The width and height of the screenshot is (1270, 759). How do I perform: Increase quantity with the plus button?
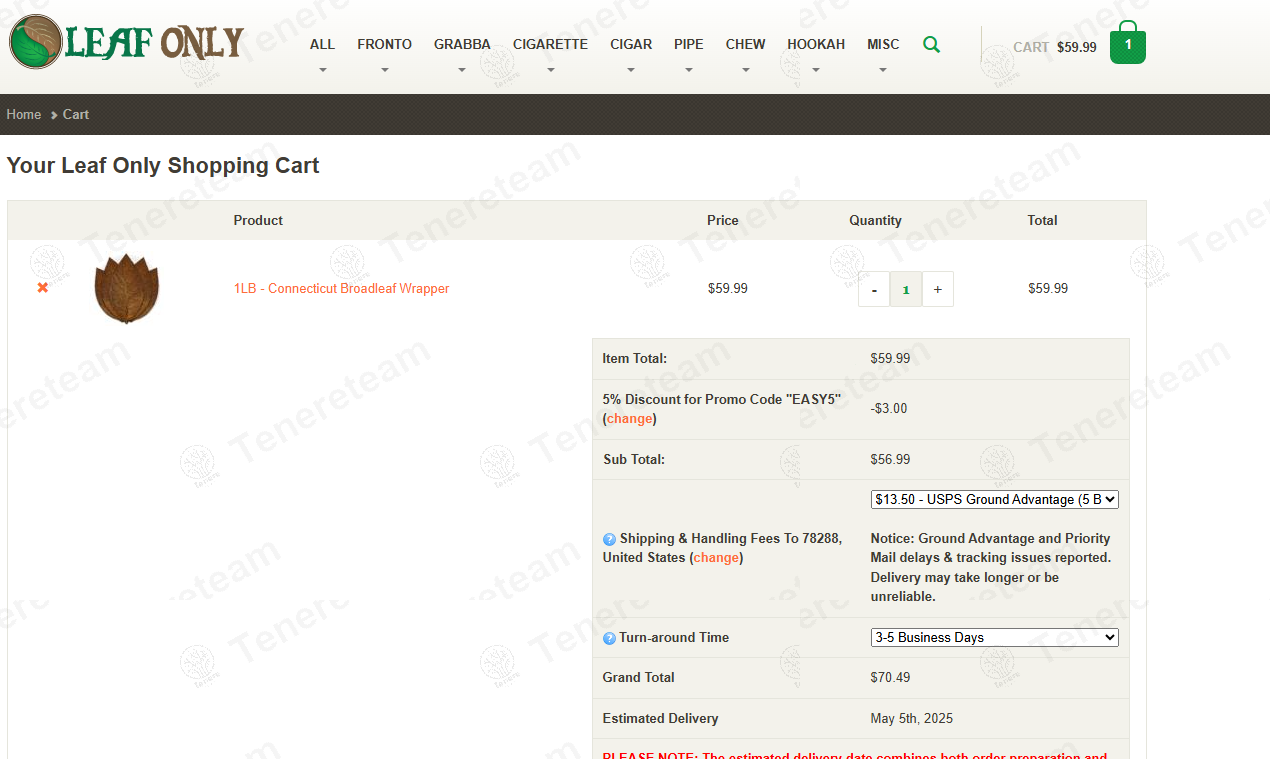point(937,289)
